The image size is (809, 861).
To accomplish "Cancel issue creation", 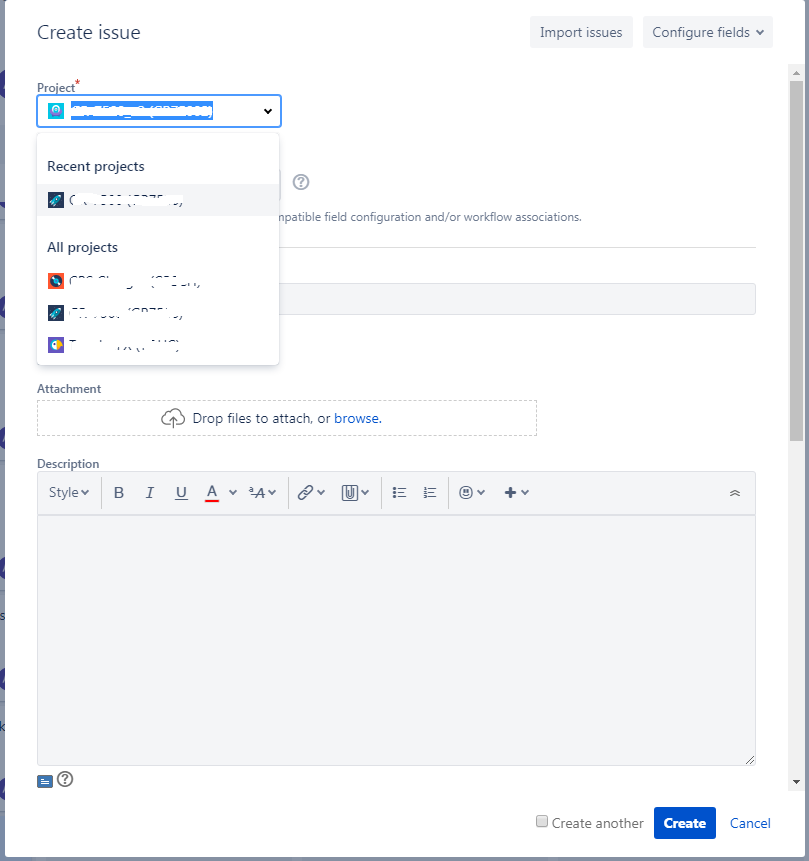I will click(750, 823).
